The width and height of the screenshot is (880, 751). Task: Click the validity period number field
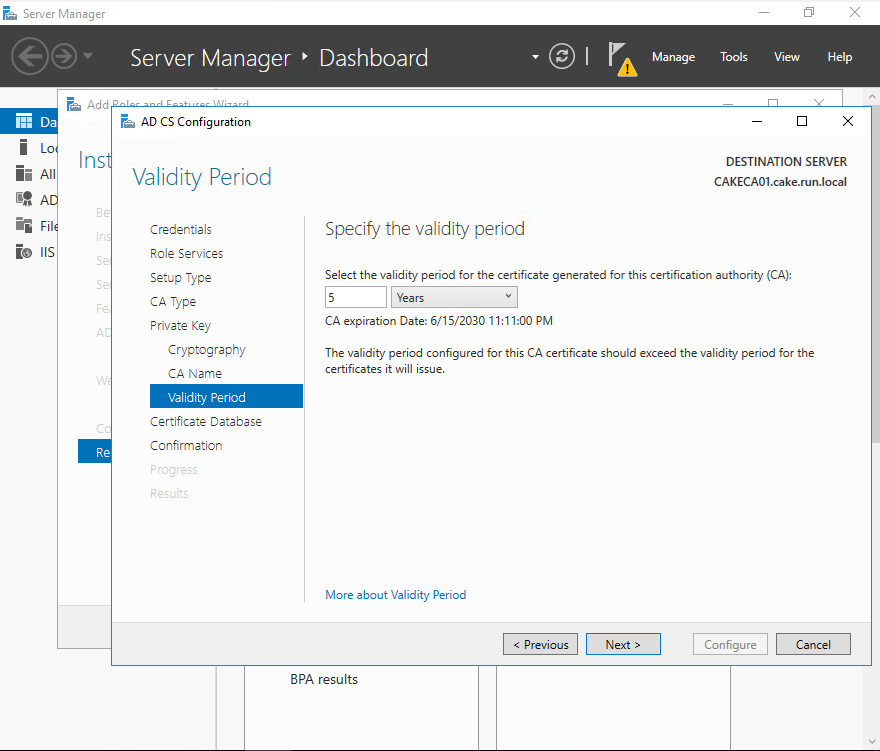click(x=356, y=297)
